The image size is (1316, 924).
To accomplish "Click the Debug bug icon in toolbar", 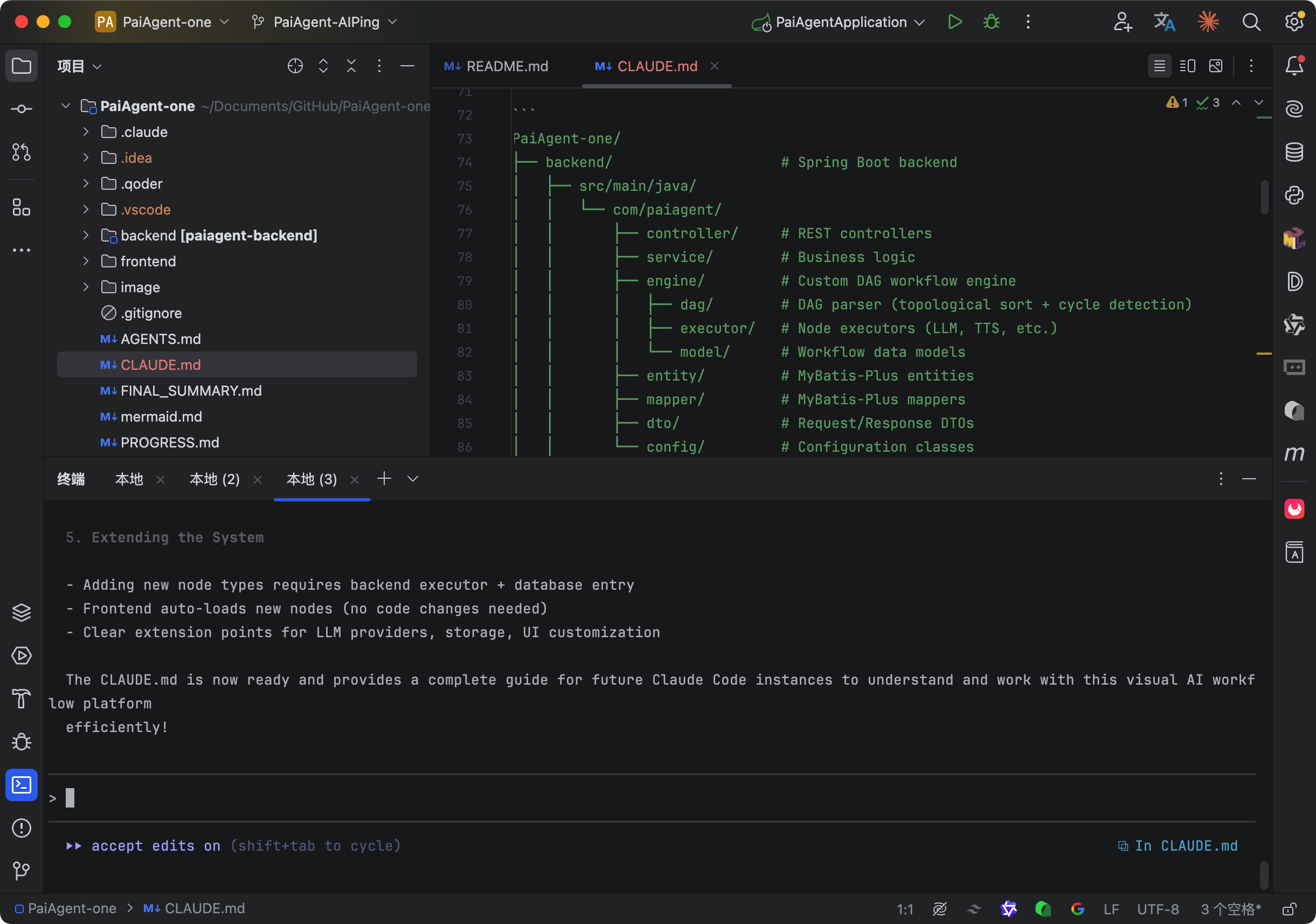I will [991, 22].
